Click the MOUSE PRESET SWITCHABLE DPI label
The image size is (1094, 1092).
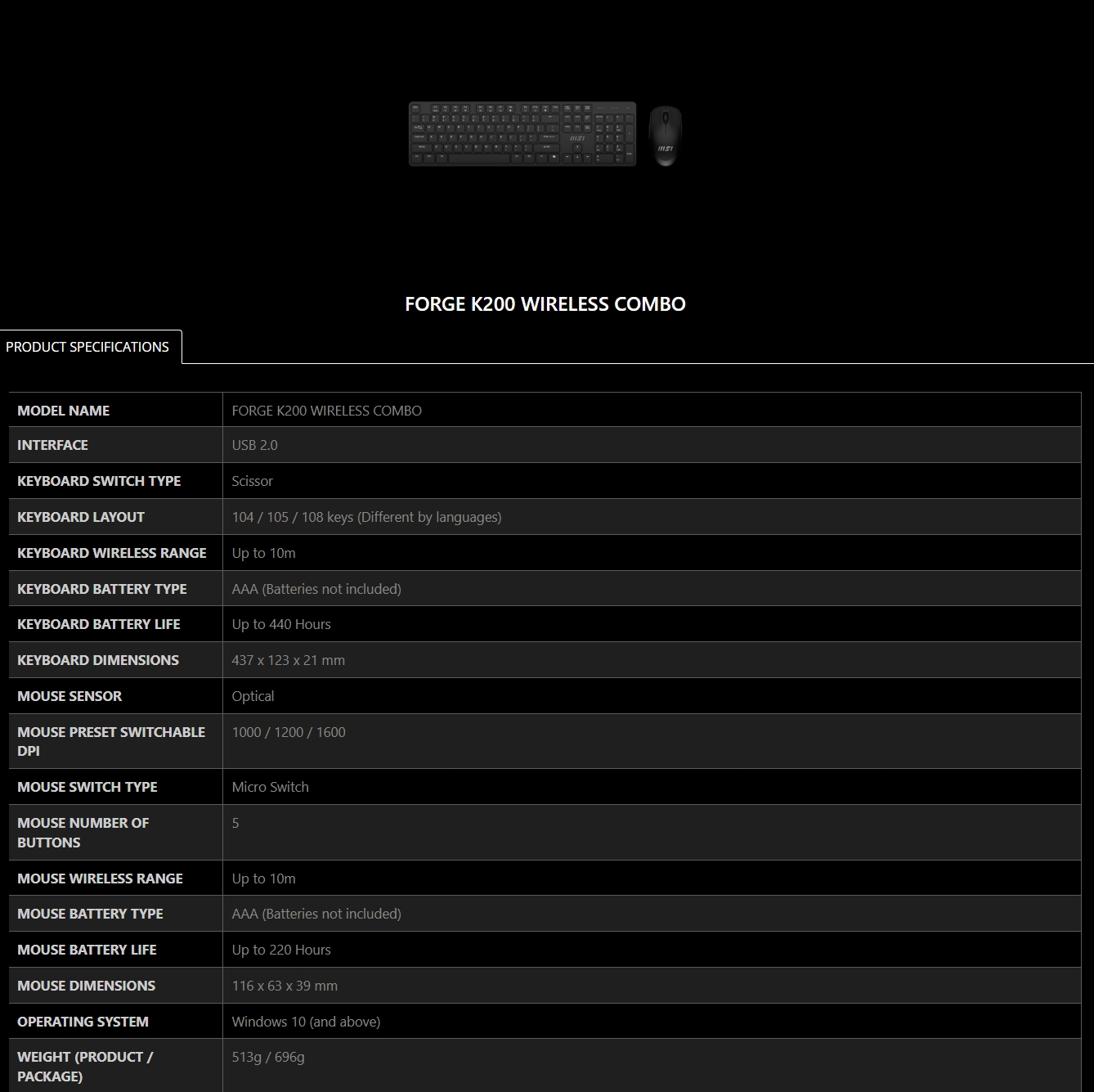tap(111, 741)
